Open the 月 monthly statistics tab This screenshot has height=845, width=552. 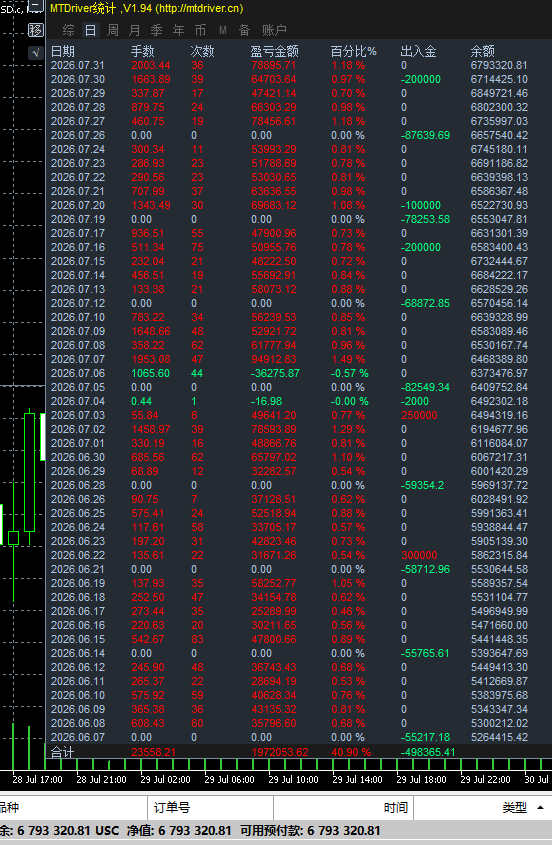click(135, 30)
